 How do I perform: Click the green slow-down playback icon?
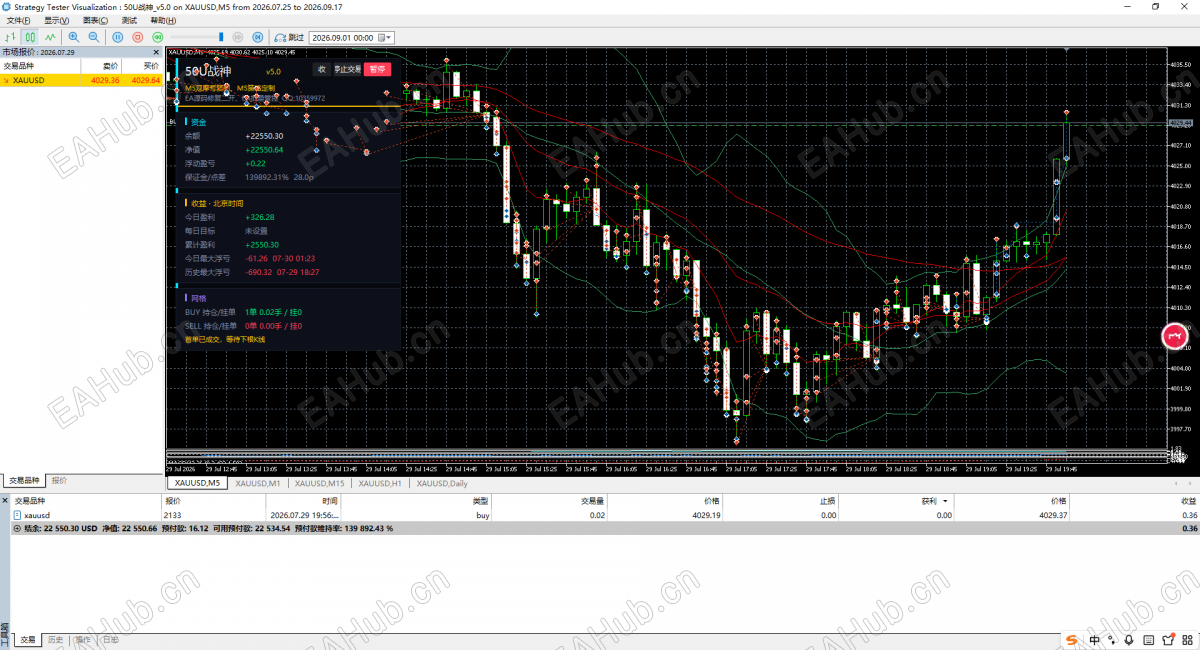158,37
